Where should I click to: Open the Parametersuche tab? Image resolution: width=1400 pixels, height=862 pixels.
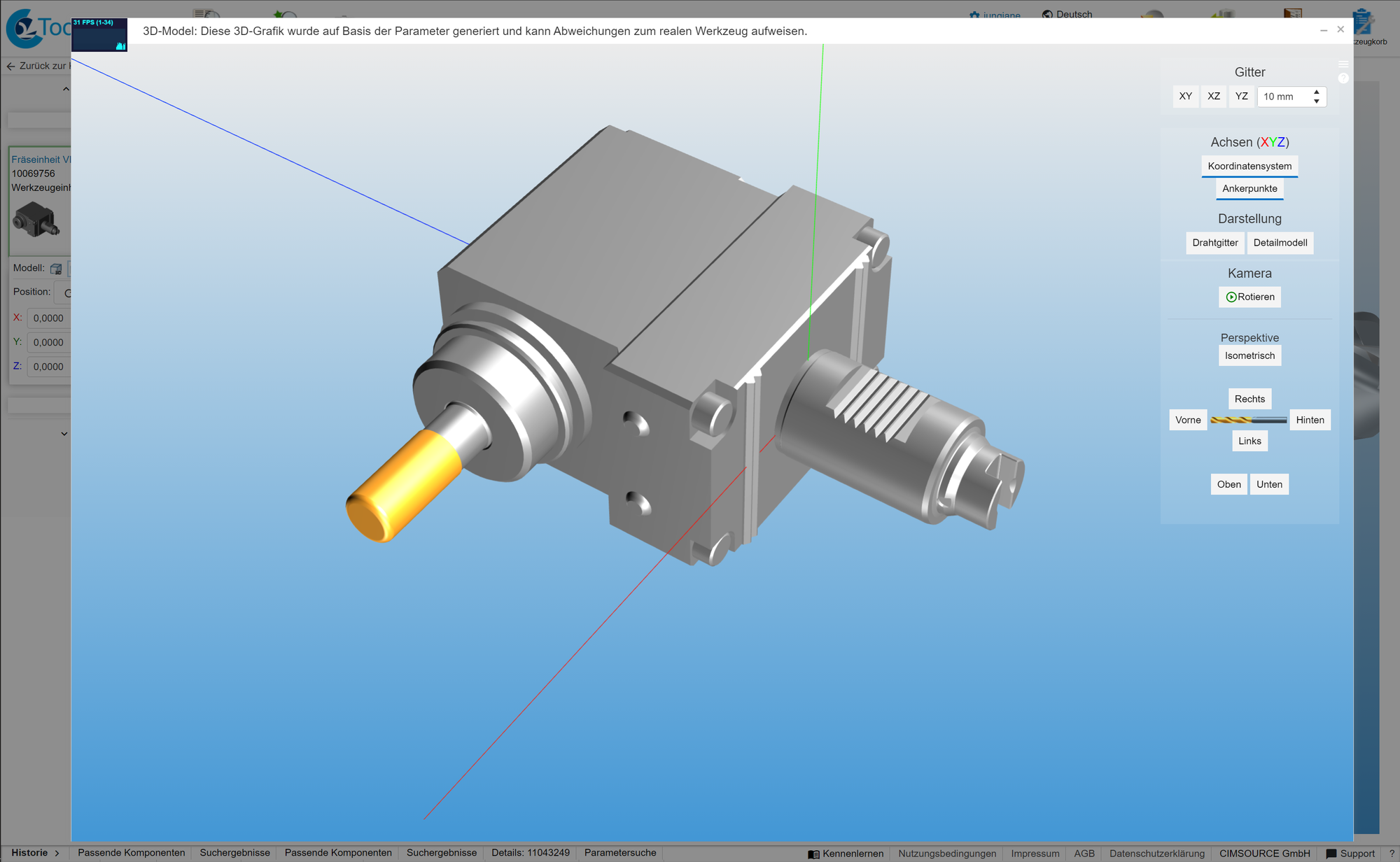(x=620, y=852)
